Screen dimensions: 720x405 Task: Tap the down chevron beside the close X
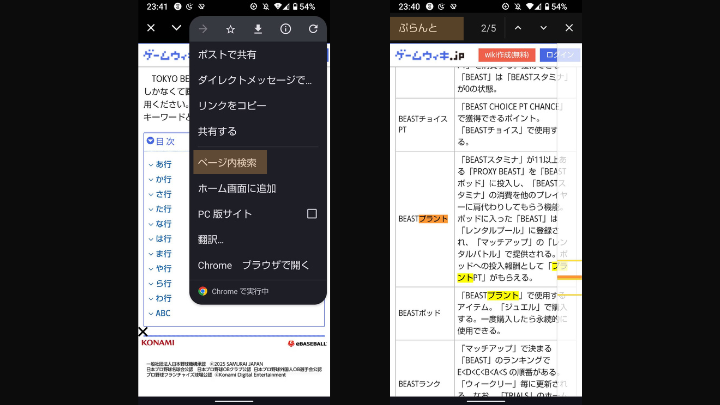click(176, 28)
